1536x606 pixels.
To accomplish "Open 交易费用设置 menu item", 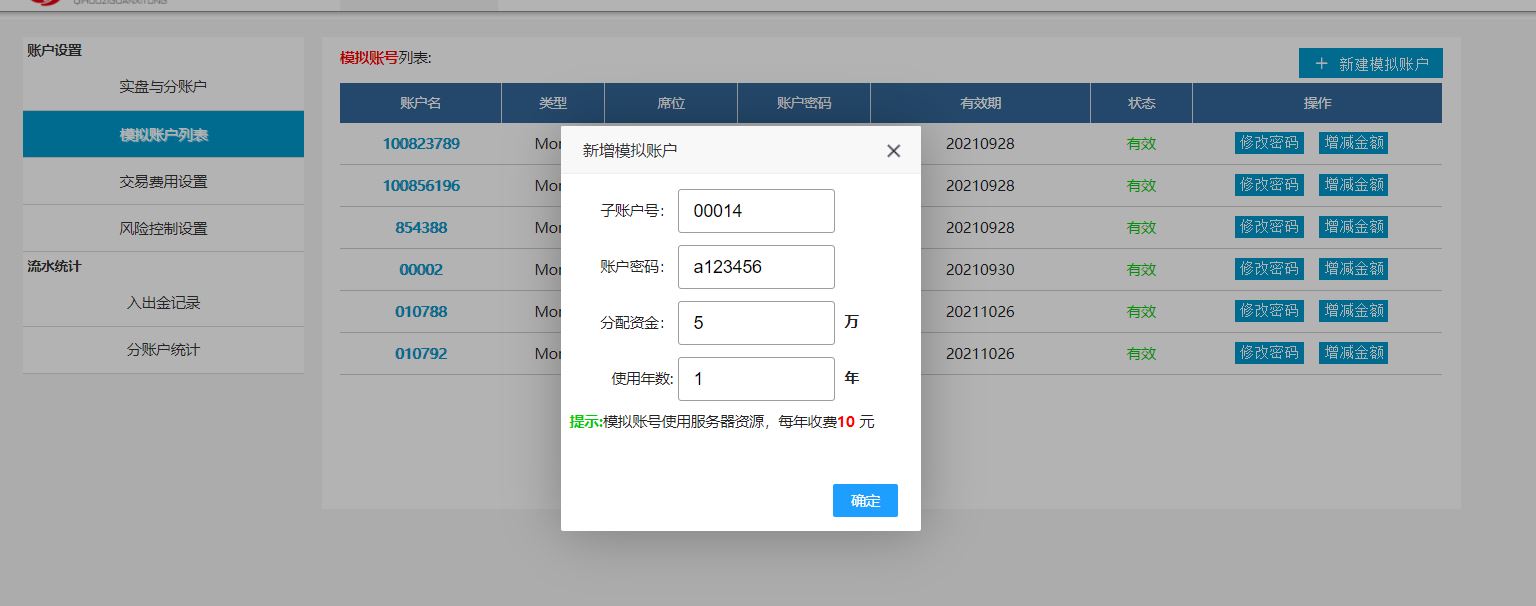I will pyautogui.click(x=163, y=181).
